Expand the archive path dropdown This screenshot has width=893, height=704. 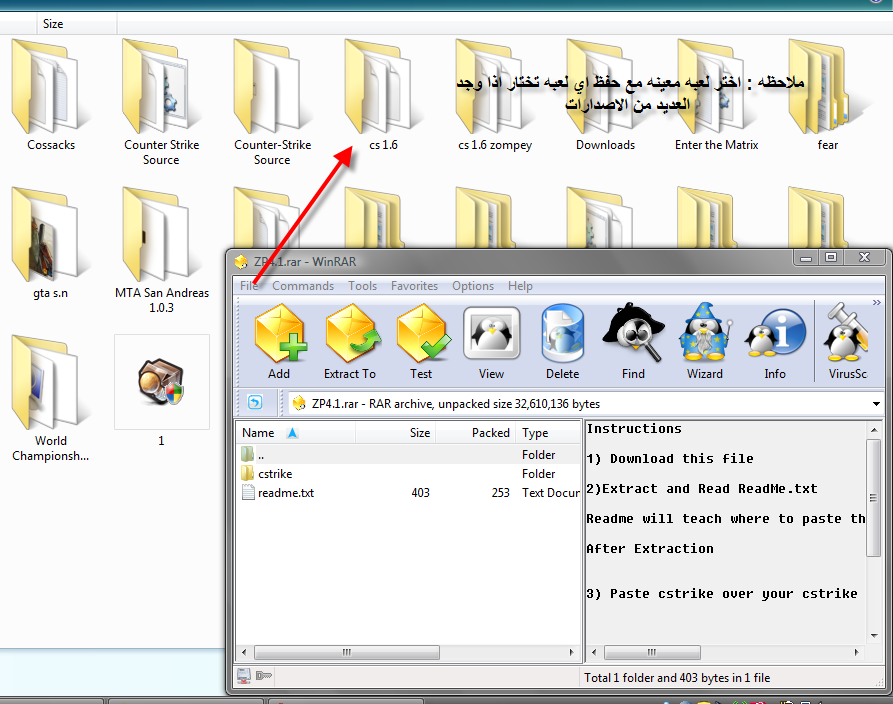pos(876,404)
